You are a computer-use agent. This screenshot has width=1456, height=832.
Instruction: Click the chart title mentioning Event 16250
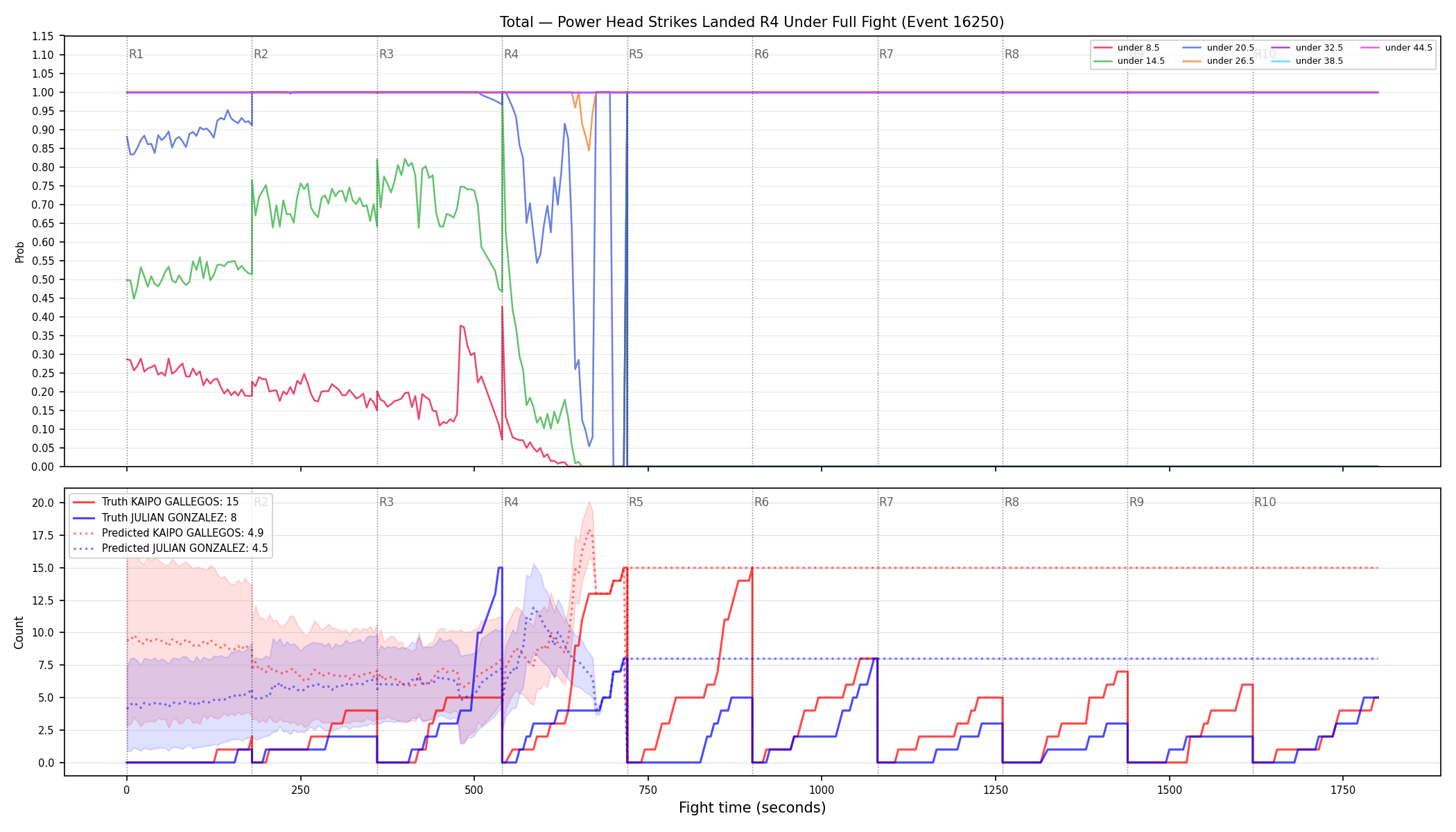pos(752,22)
